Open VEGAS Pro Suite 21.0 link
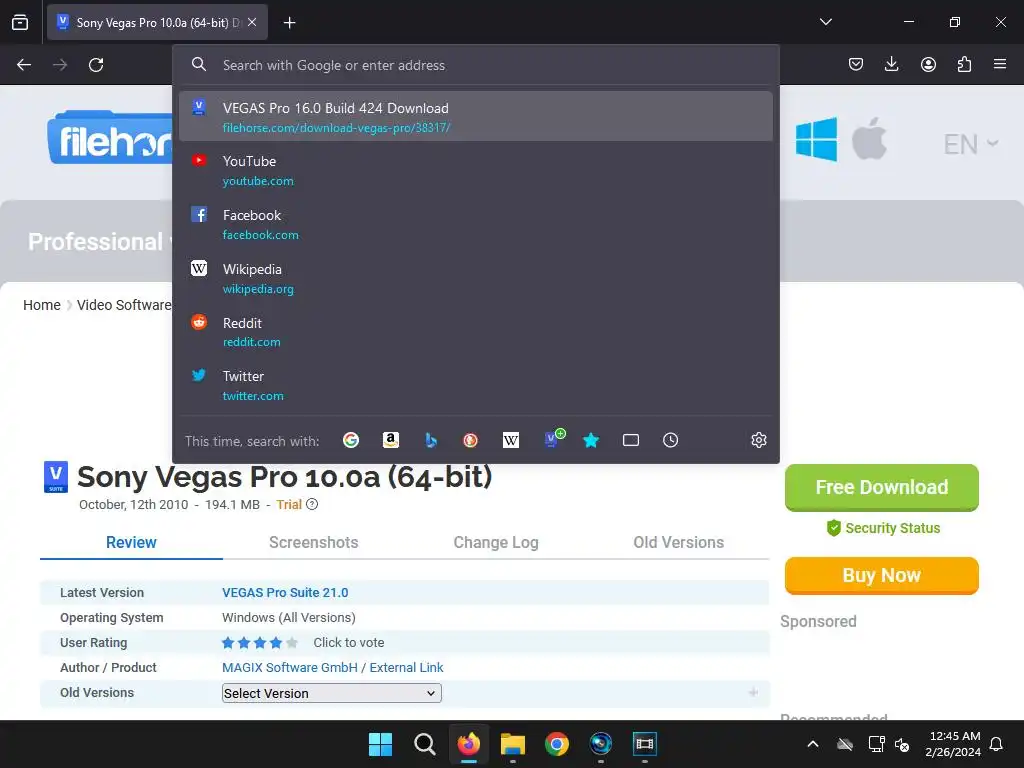 (285, 592)
